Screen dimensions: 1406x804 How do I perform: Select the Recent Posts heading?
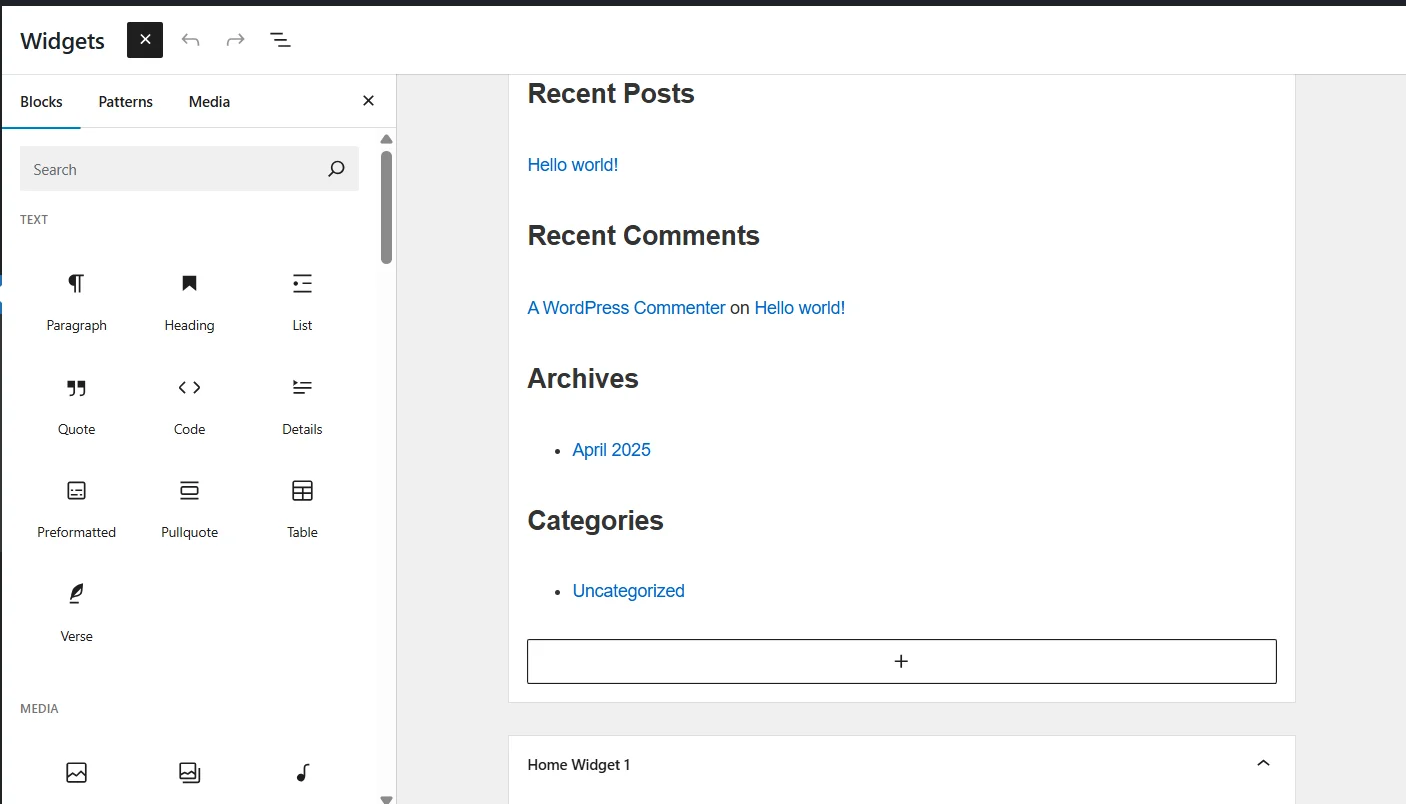(x=610, y=94)
